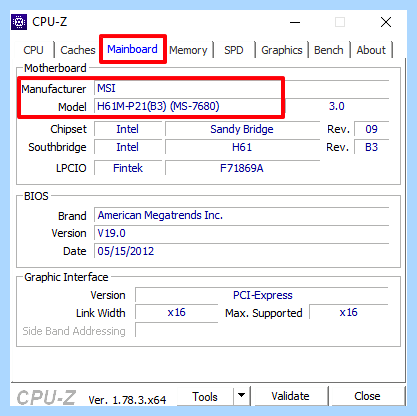This screenshot has width=417, height=416.
Task: Click the CPU-Z app icon in title bar
Action: click(x=19, y=22)
